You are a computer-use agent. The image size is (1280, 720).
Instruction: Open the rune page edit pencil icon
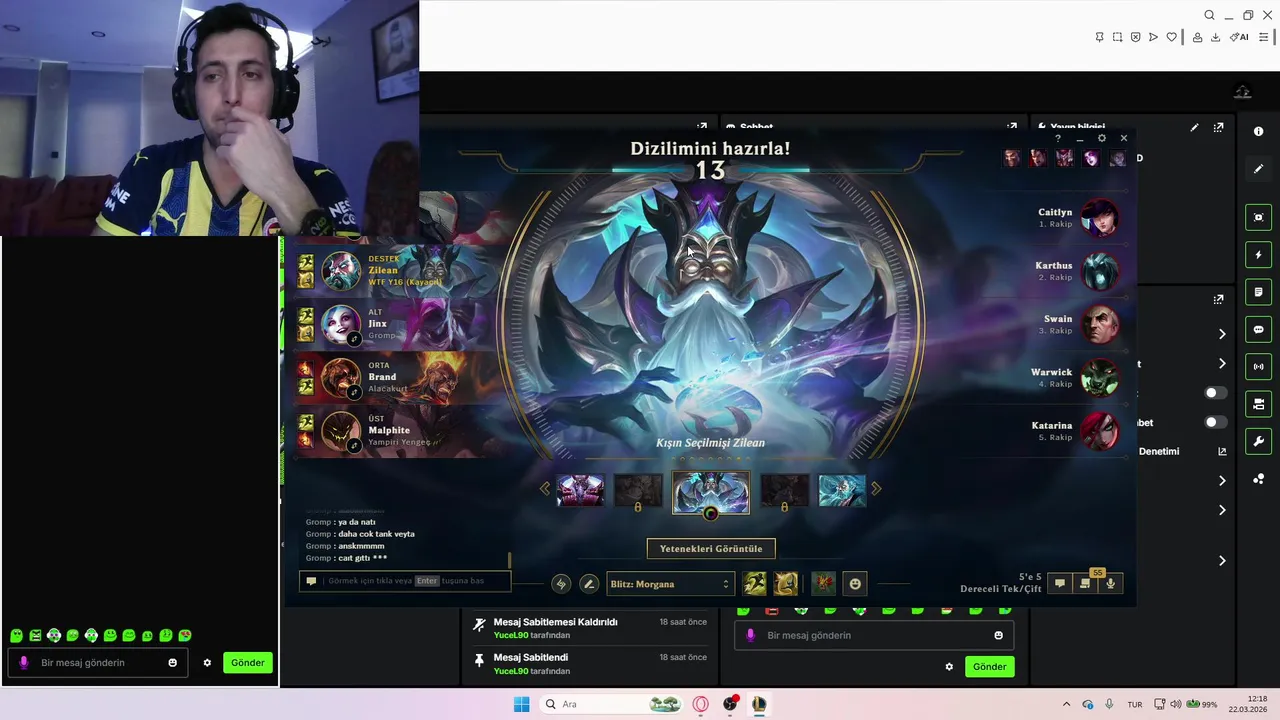pos(589,584)
